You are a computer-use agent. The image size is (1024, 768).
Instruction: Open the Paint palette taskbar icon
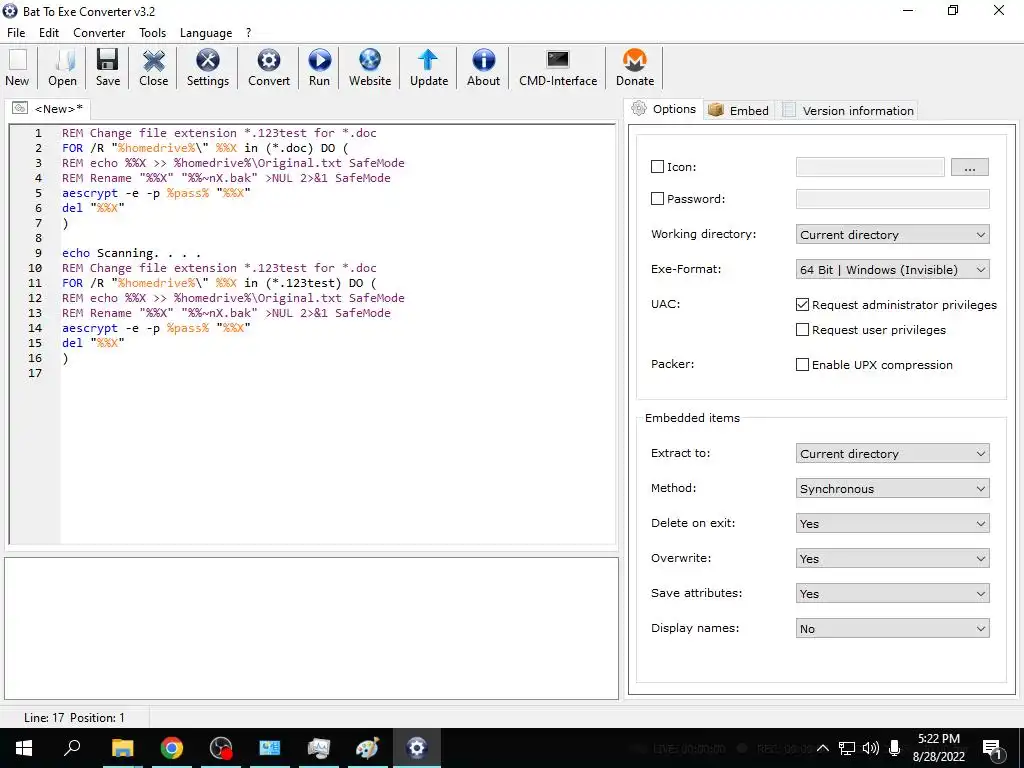point(368,748)
